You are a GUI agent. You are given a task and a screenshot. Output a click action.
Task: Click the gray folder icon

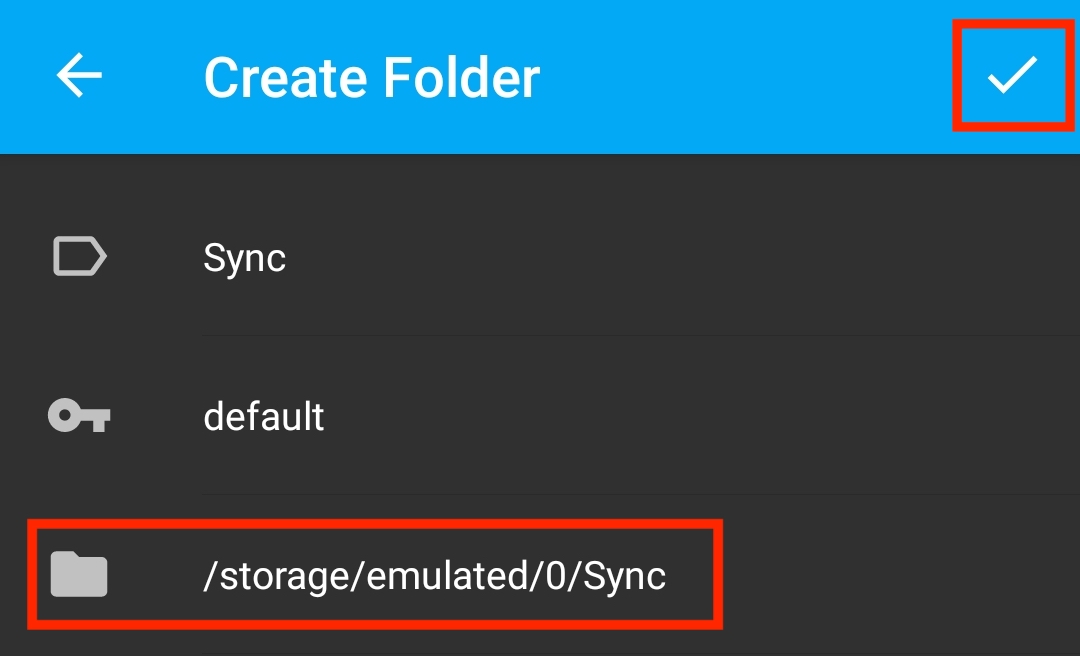79,574
